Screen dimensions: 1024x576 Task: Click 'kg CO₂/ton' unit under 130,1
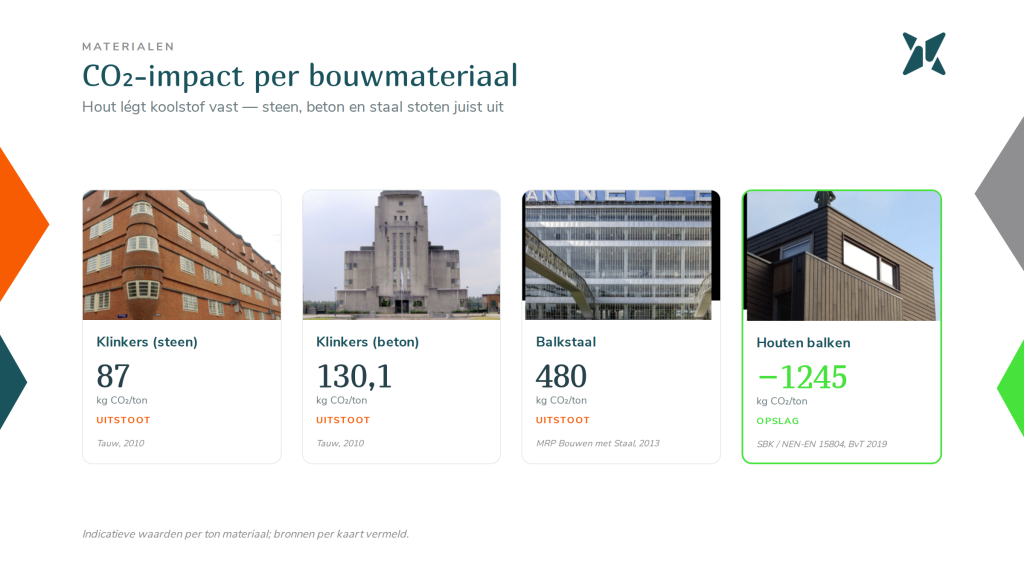(x=342, y=400)
